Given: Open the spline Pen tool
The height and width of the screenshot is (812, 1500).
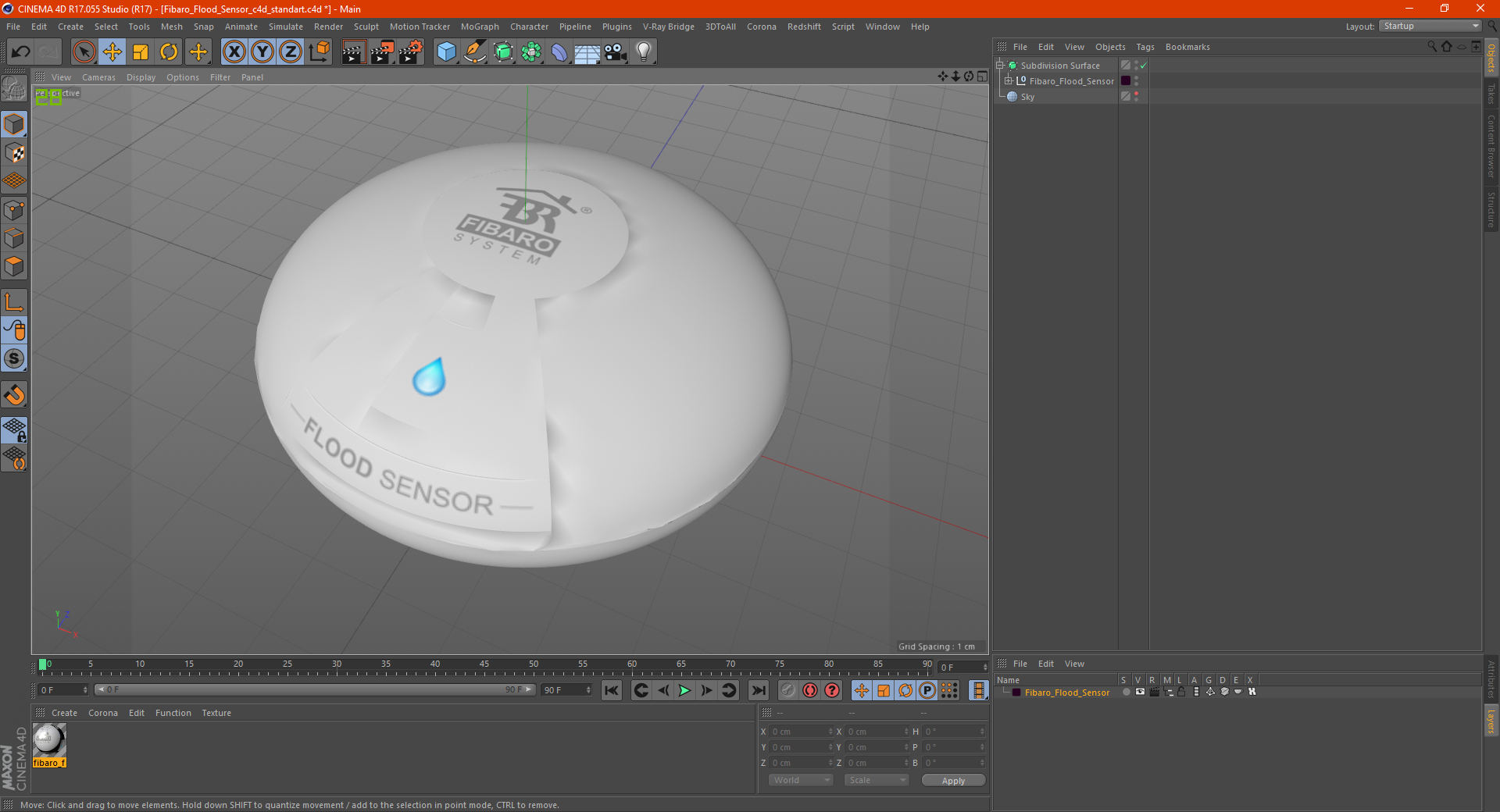Looking at the screenshot, I should click(x=475, y=52).
